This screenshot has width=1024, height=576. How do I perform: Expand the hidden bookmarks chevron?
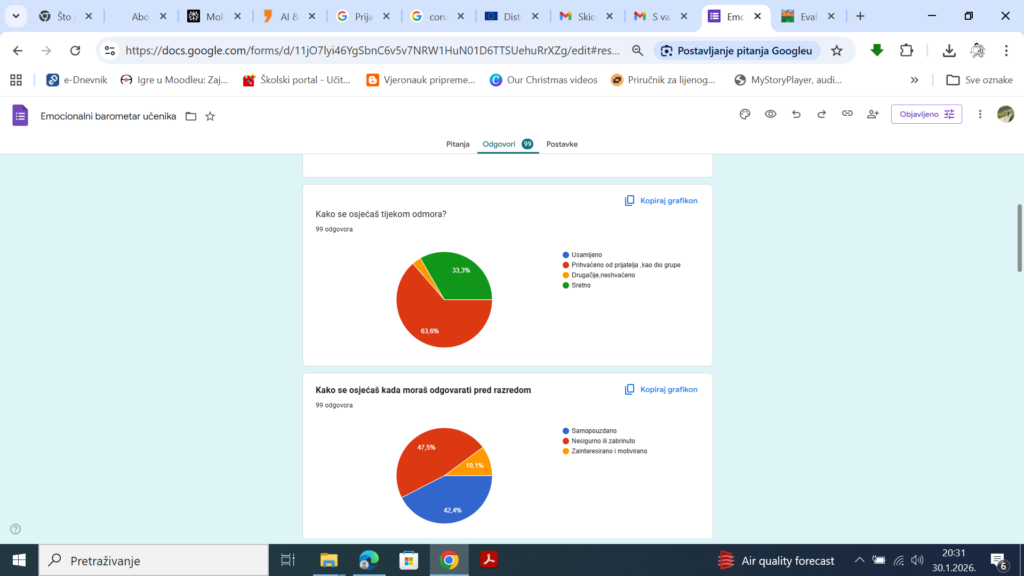tap(914, 80)
